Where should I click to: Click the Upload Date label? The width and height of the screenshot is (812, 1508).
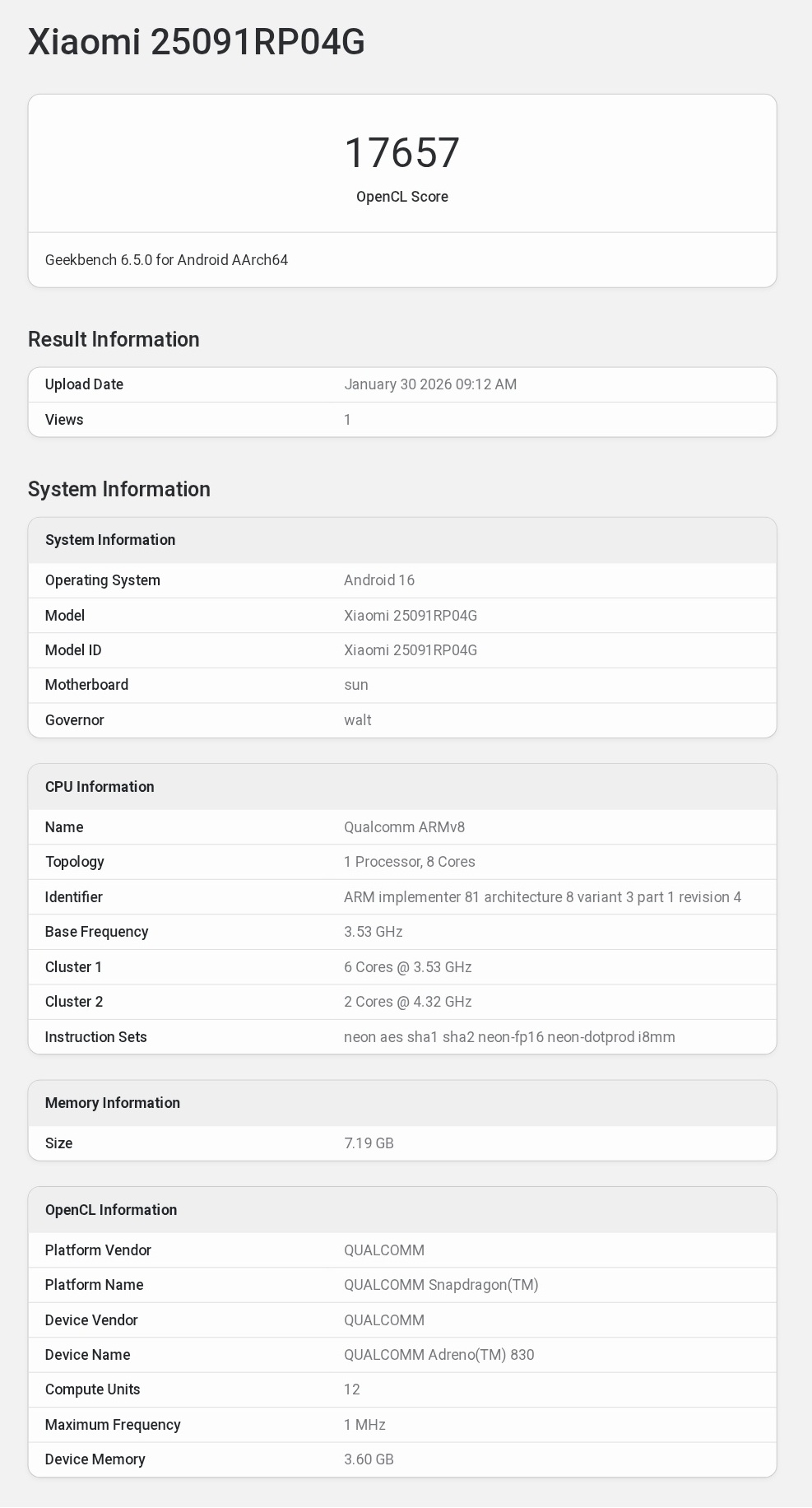pyautogui.click(x=84, y=384)
